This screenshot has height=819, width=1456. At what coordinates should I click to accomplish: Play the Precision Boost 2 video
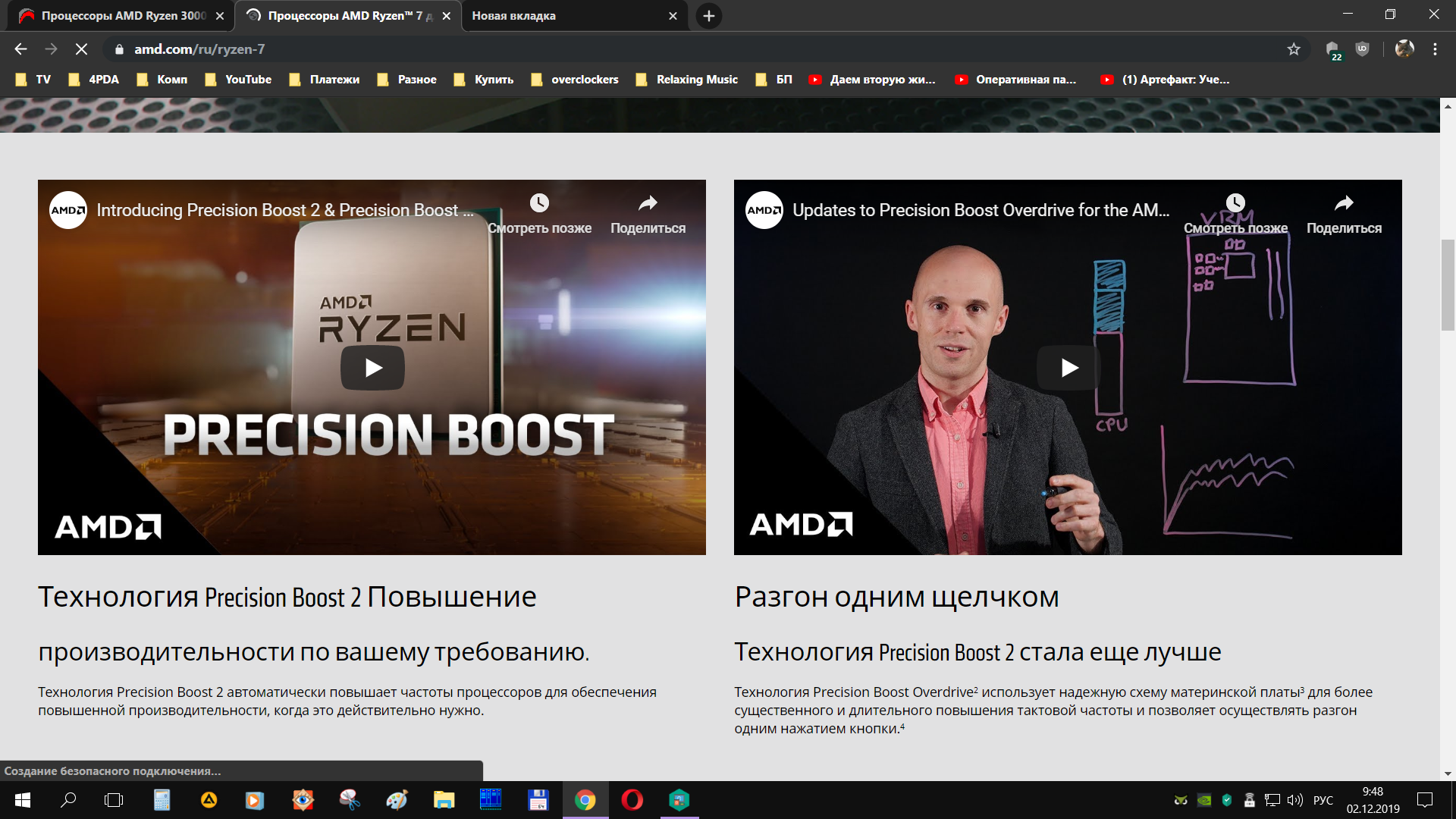[372, 368]
